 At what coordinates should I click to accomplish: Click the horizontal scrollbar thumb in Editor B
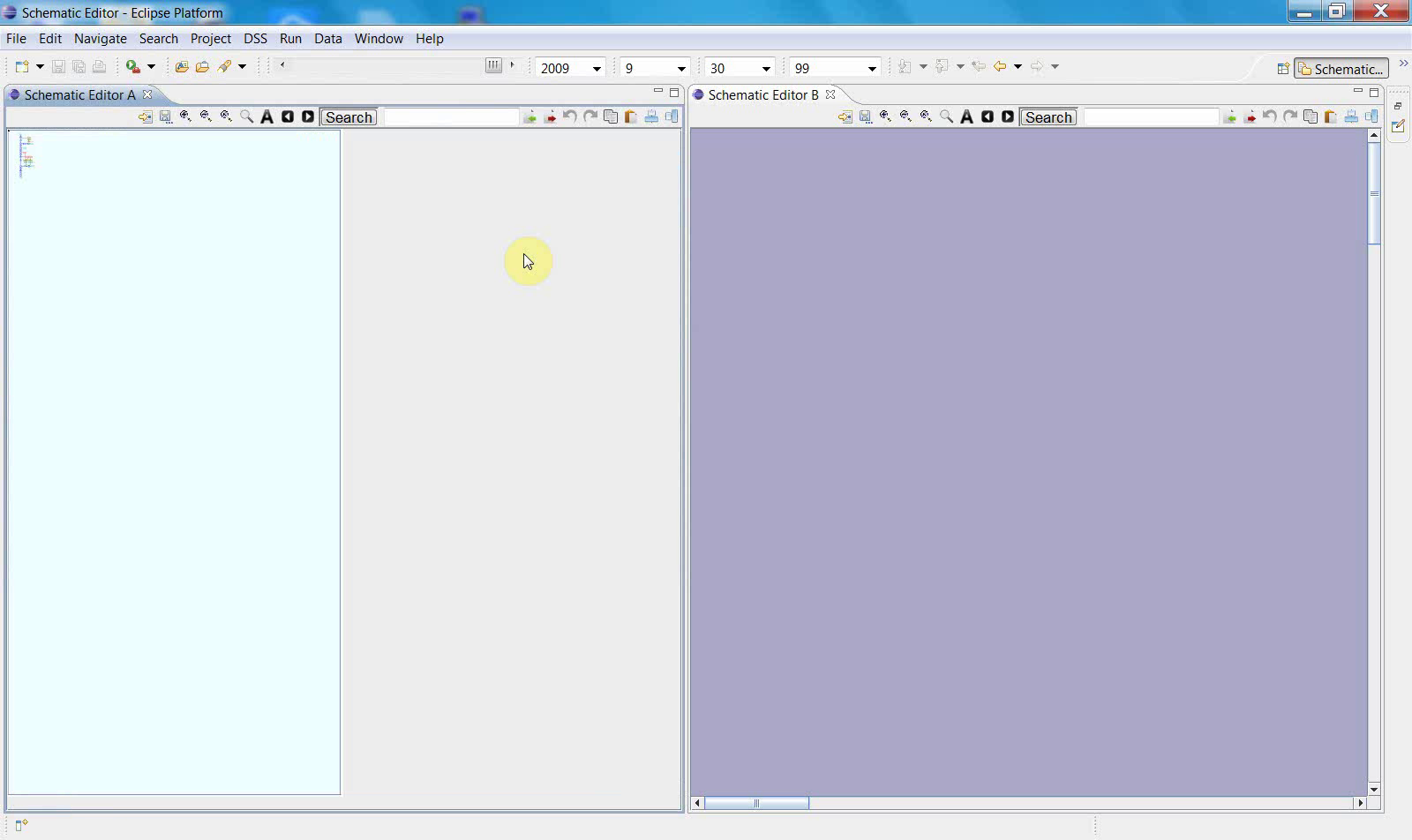point(756,803)
